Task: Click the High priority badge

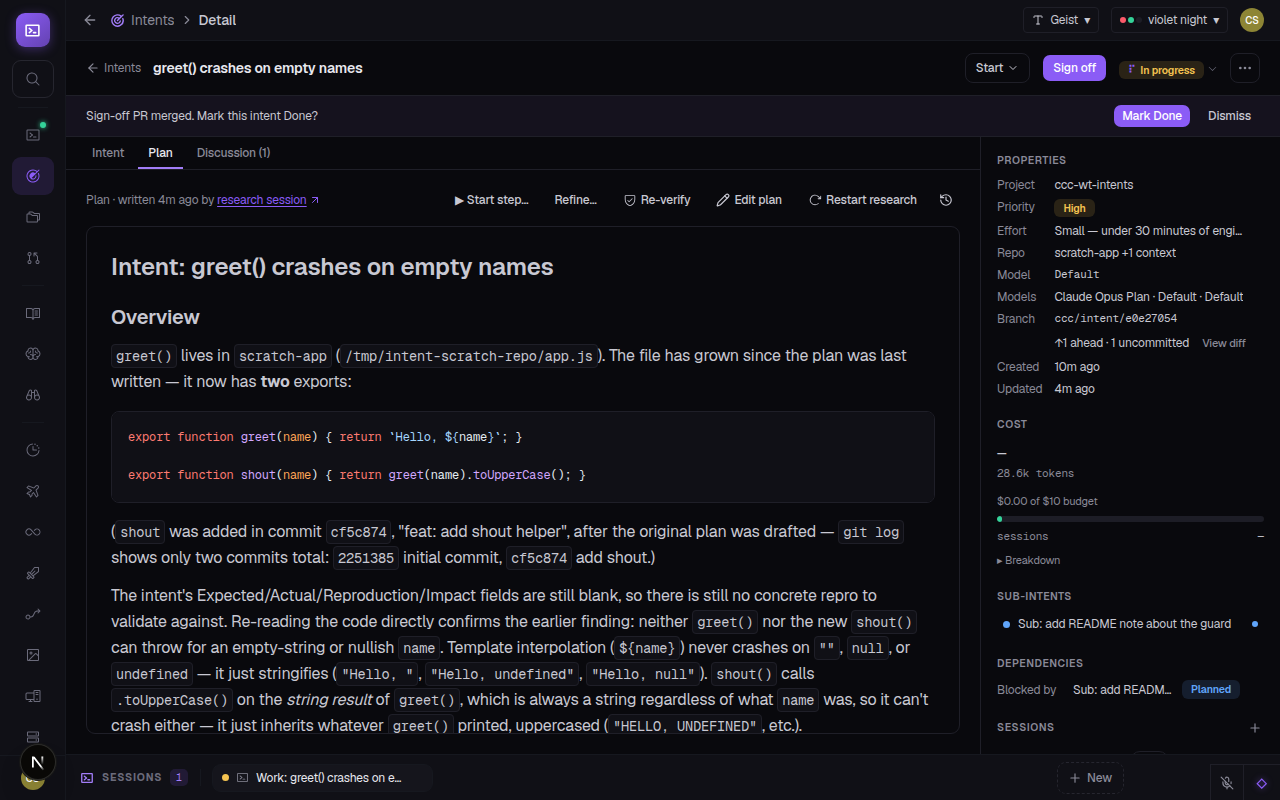Action: [1074, 208]
